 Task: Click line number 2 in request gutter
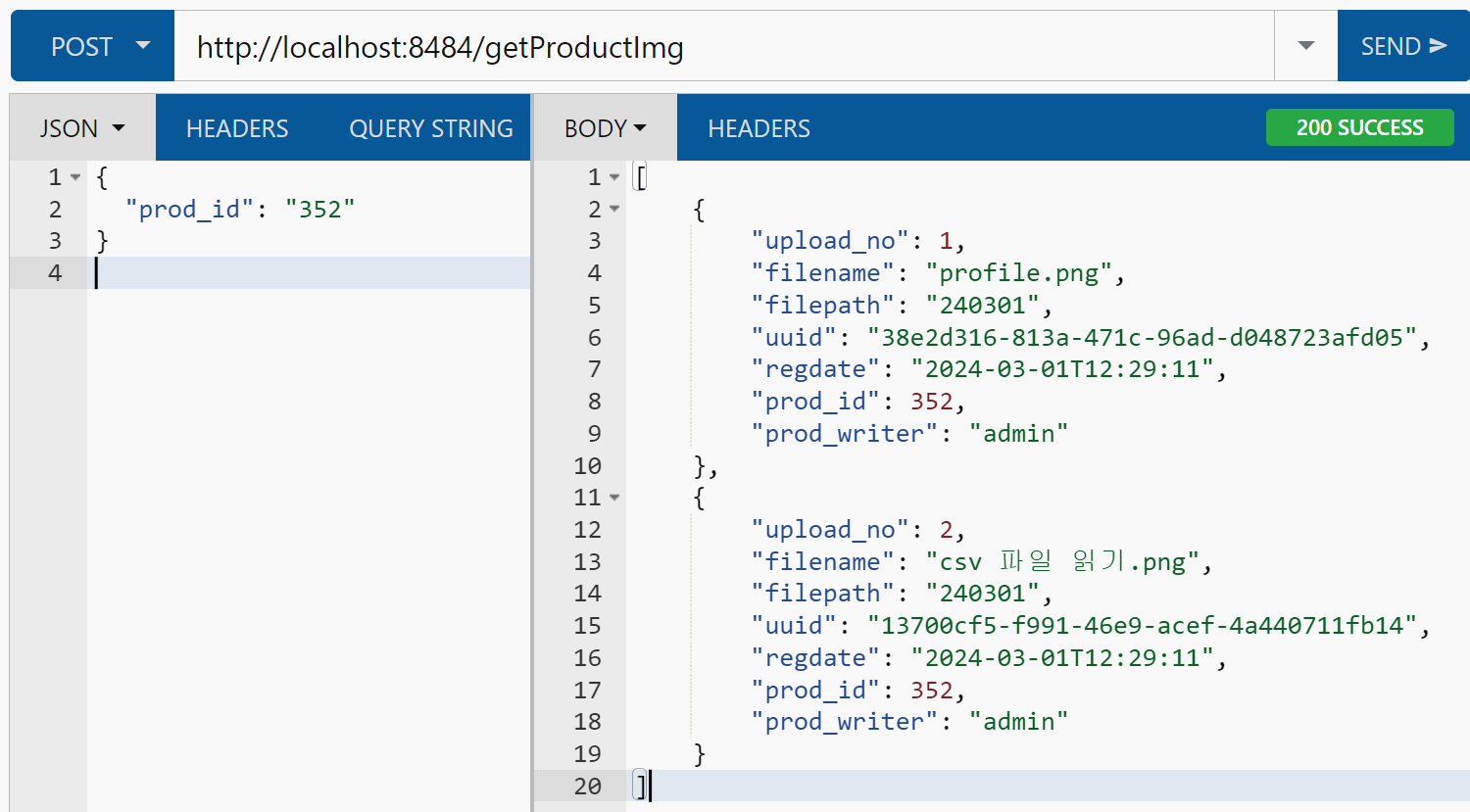55,210
